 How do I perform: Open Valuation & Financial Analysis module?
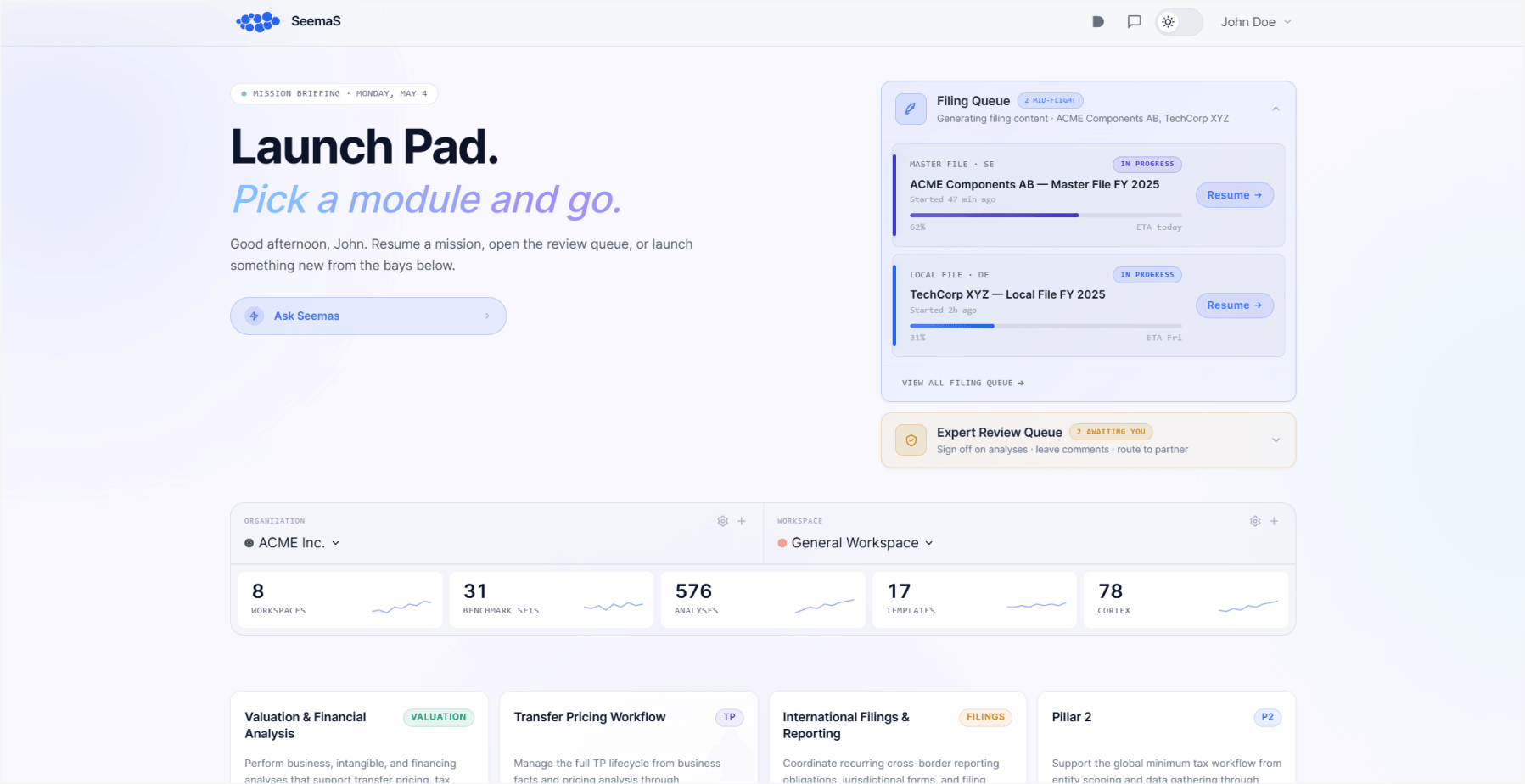click(359, 738)
